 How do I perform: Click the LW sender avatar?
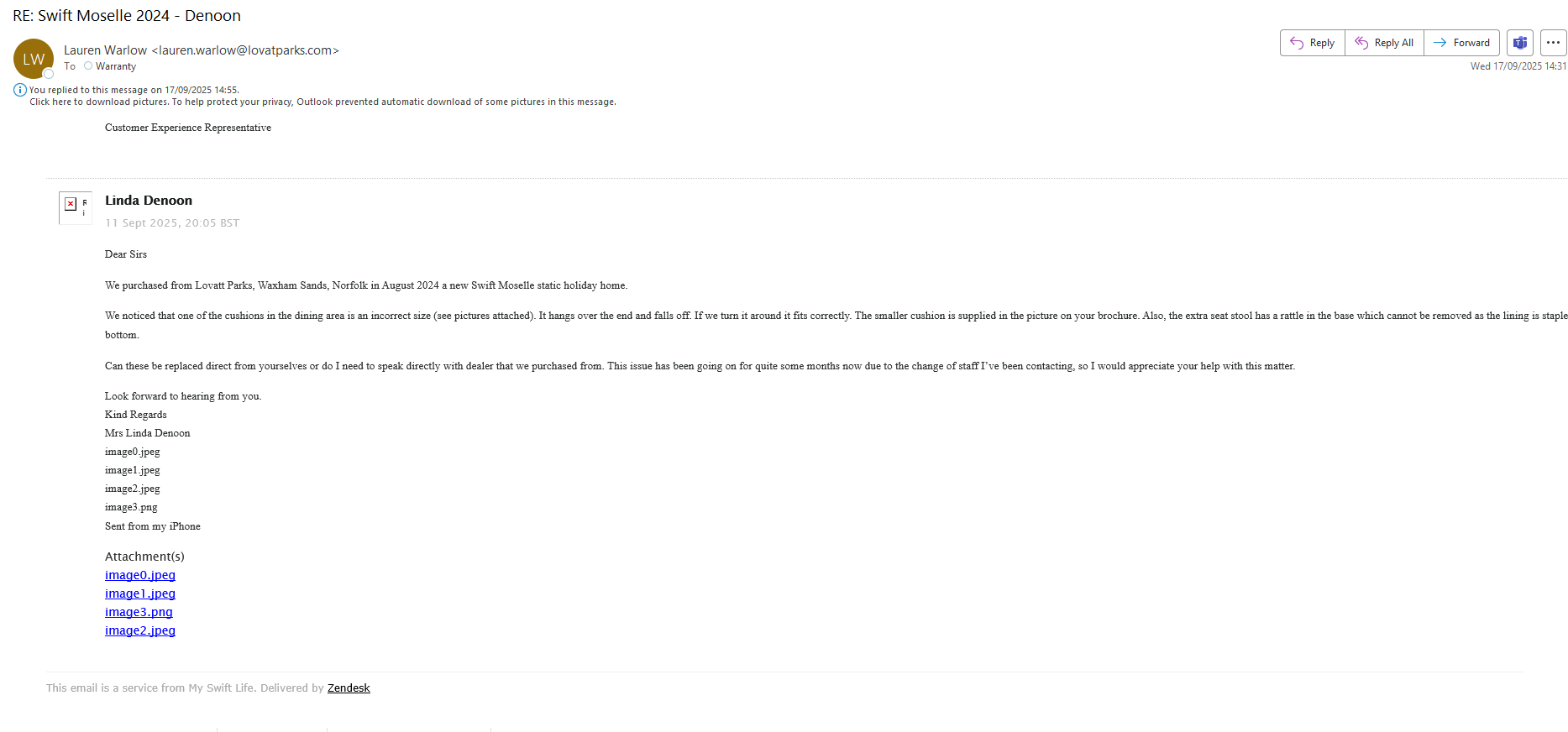point(33,59)
